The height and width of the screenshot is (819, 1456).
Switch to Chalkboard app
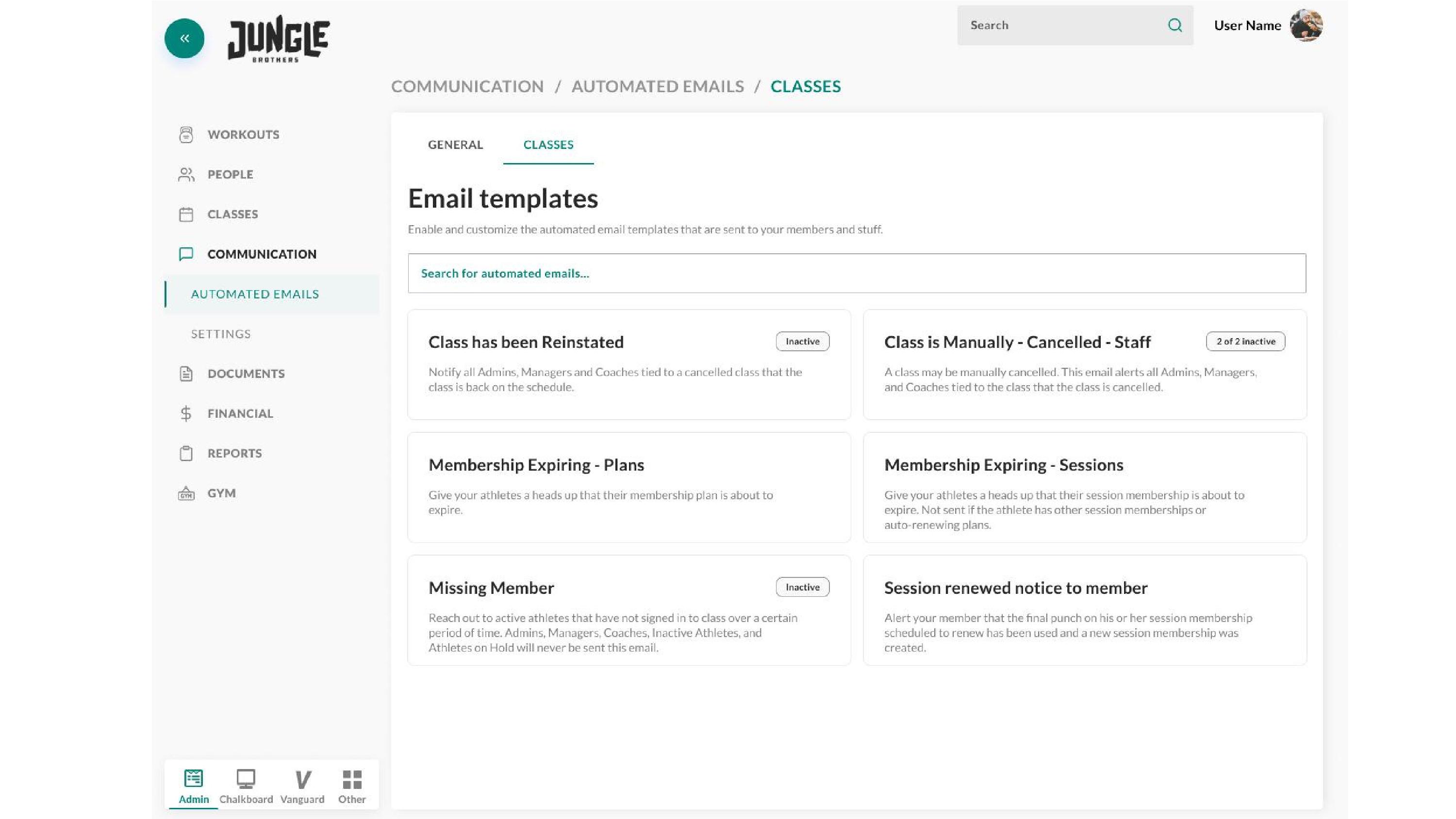point(246,786)
